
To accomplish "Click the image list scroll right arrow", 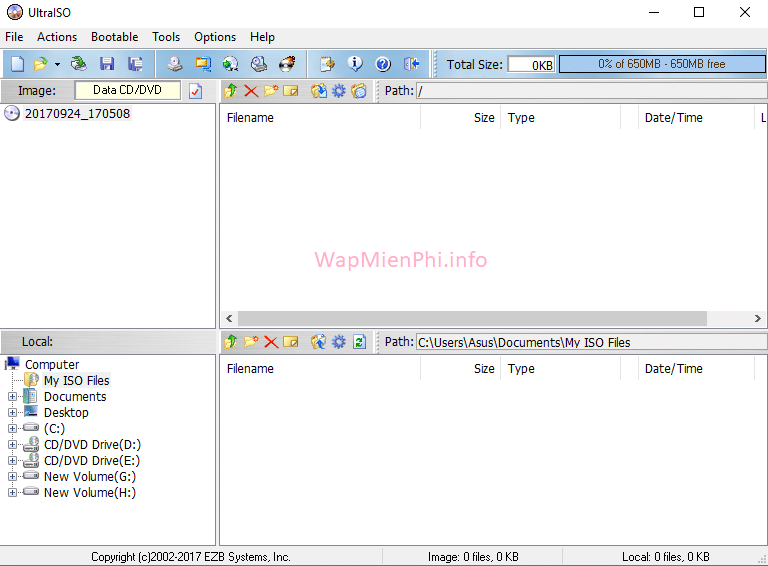I will click(x=758, y=318).
